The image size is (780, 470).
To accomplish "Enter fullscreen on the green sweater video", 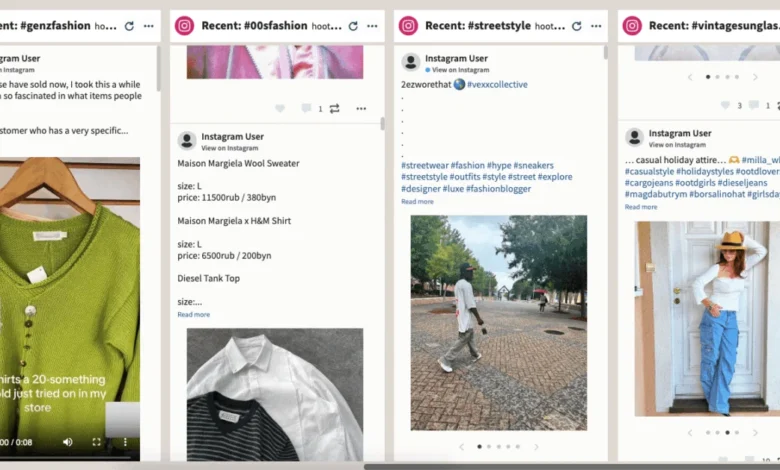I will pos(97,441).
